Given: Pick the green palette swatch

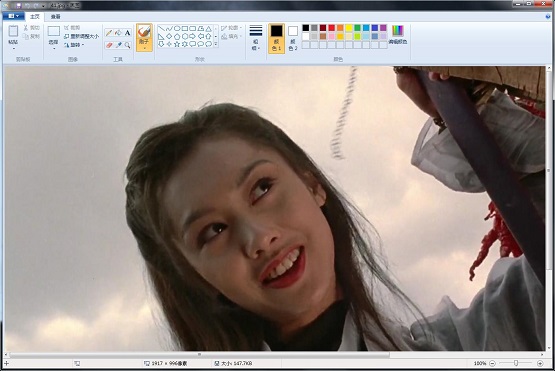Looking at the screenshot, I should coord(357,28).
